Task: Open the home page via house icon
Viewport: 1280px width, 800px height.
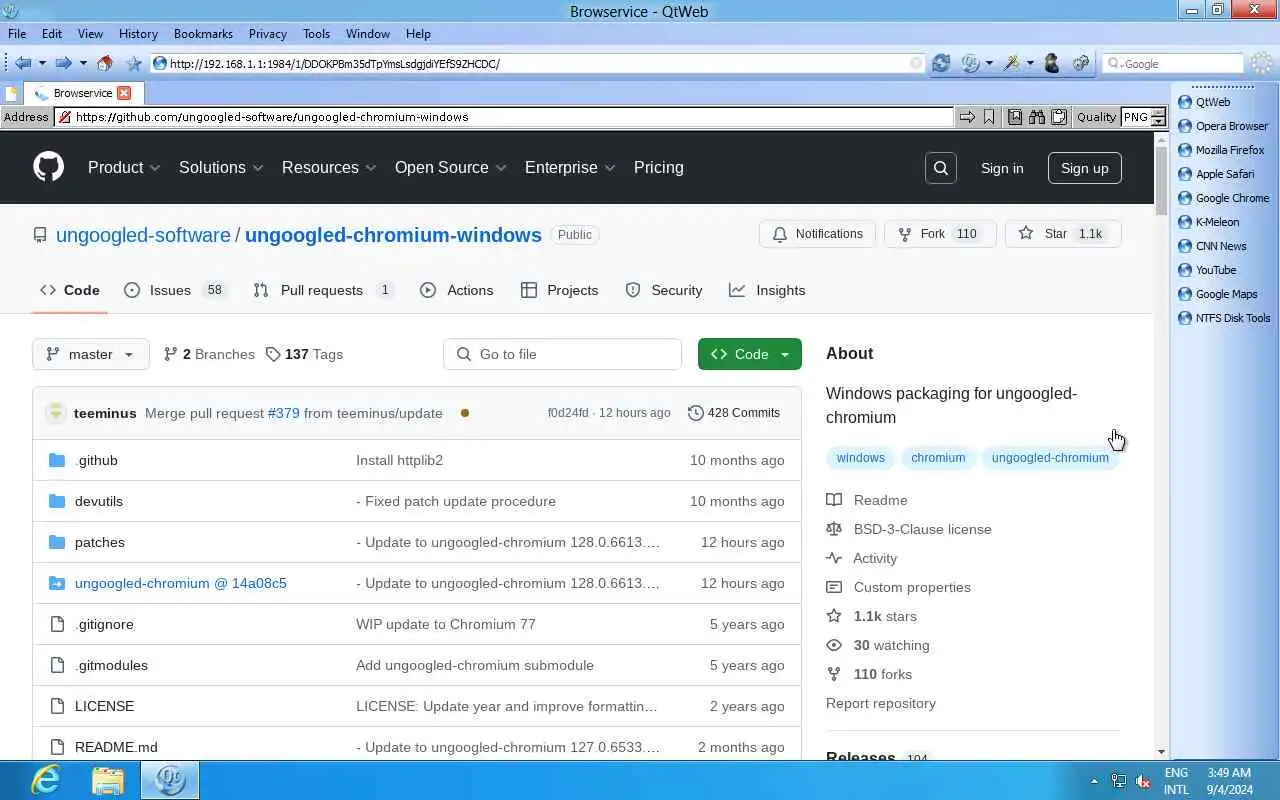Action: point(105,63)
